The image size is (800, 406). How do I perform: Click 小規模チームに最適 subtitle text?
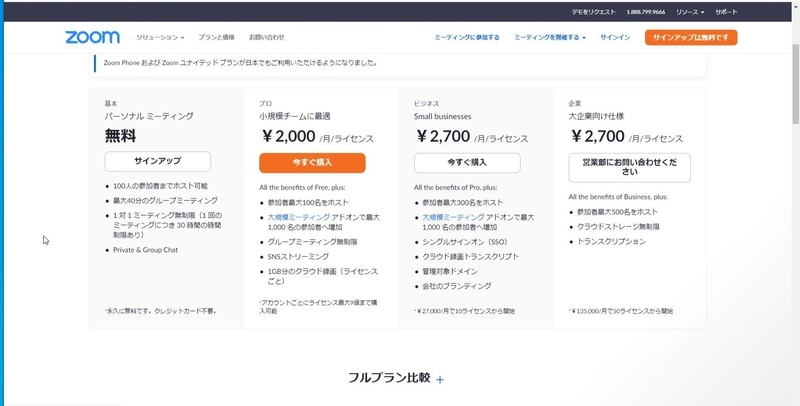294,116
